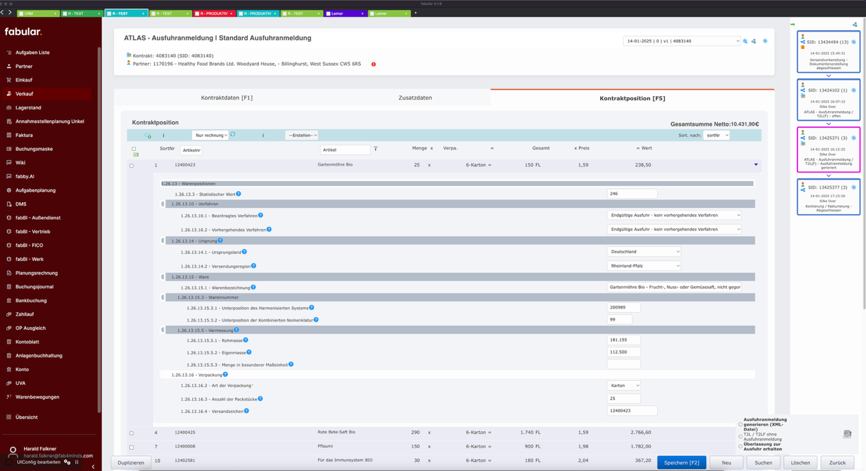The width and height of the screenshot is (866, 471).
Task: Open the fabby.AI sidebar entry
Action: [x=25, y=176]
